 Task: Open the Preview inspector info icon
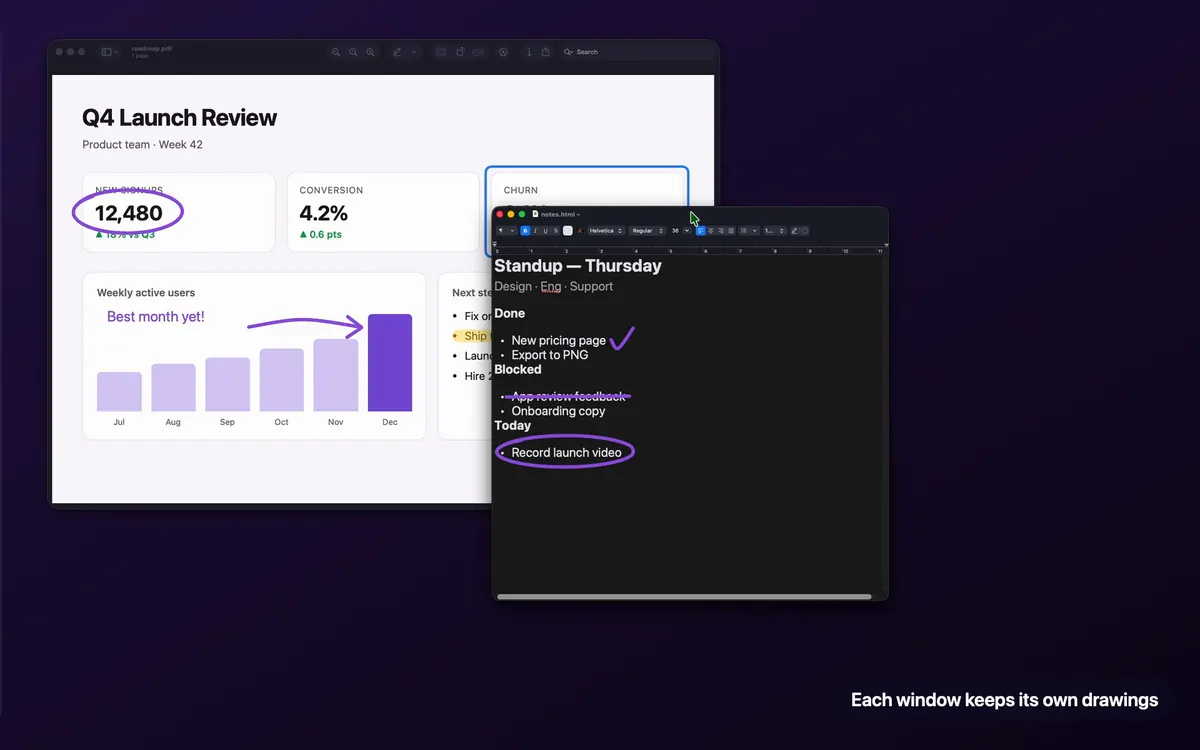coord(529,52)
